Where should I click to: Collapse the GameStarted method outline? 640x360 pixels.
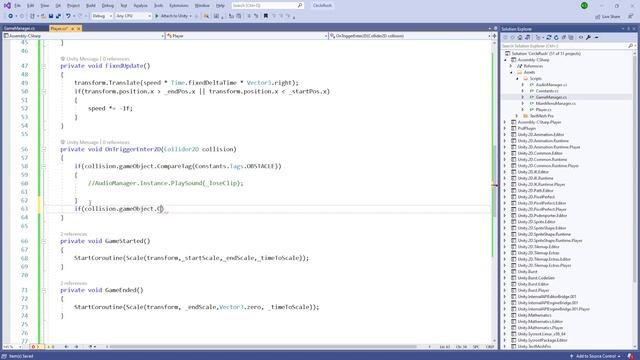(x=44, y=241)
